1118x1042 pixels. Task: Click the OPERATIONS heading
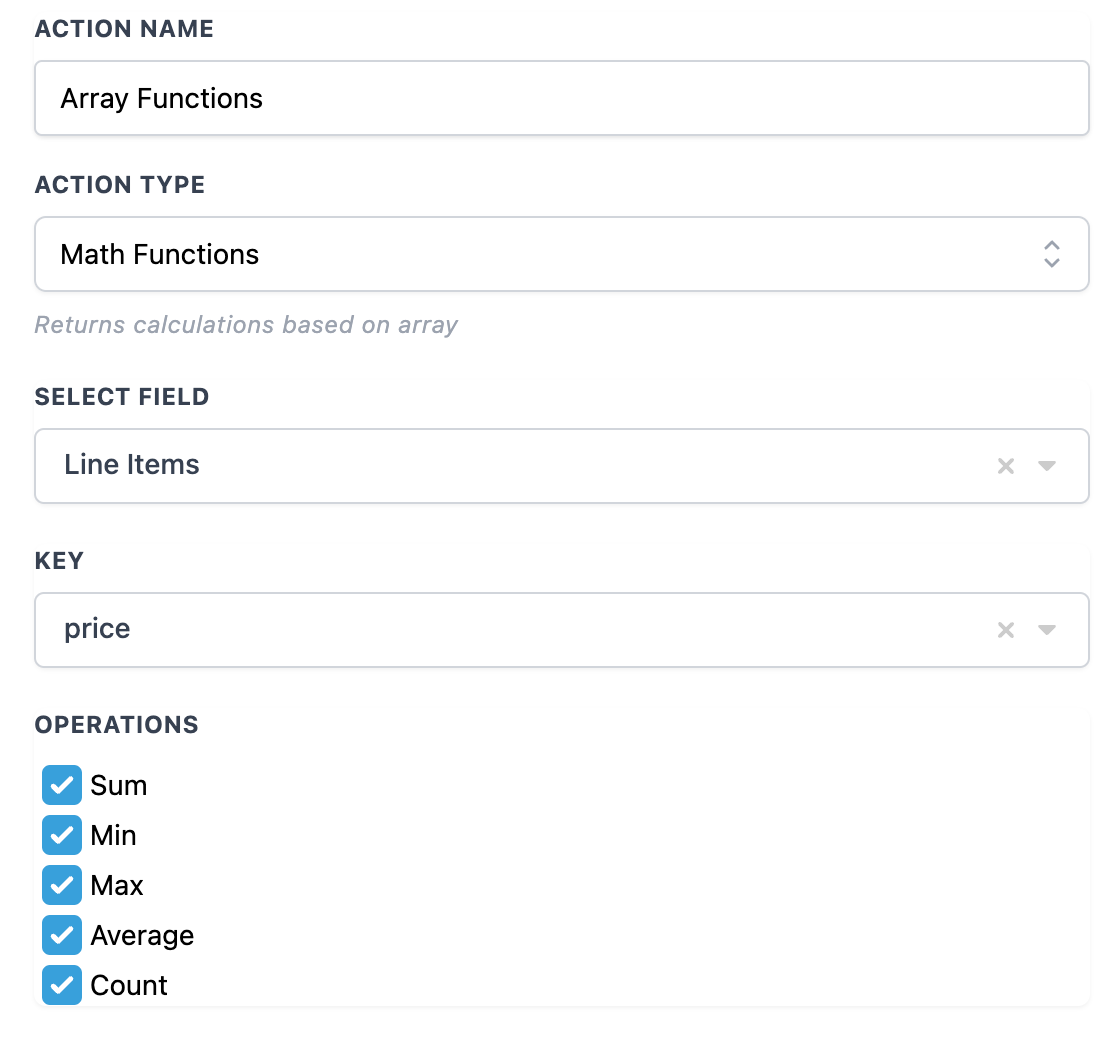click(x=117, y=725)
